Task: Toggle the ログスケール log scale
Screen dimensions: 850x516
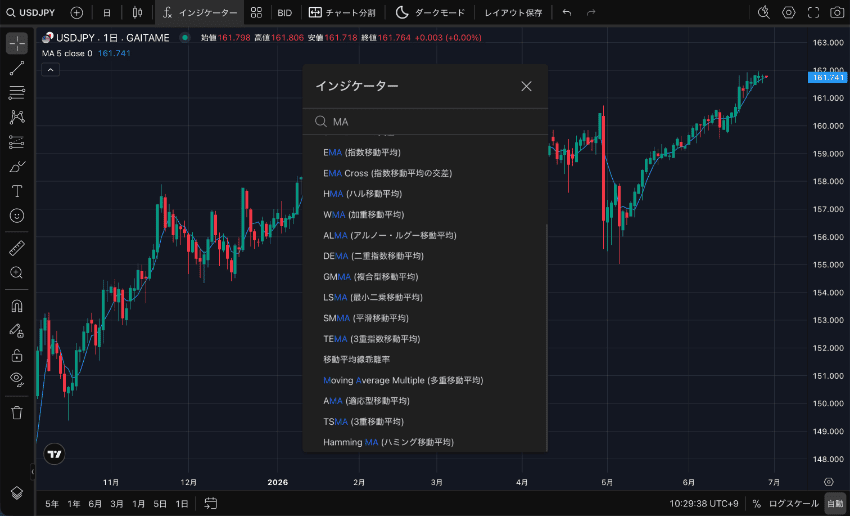Action: click(794, 504)
